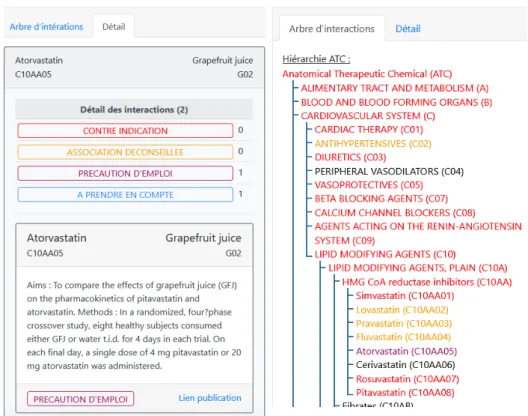Select Pravastatin (C10AA03) in tree
The image size is (528, 416).
(x=404, y=324)
